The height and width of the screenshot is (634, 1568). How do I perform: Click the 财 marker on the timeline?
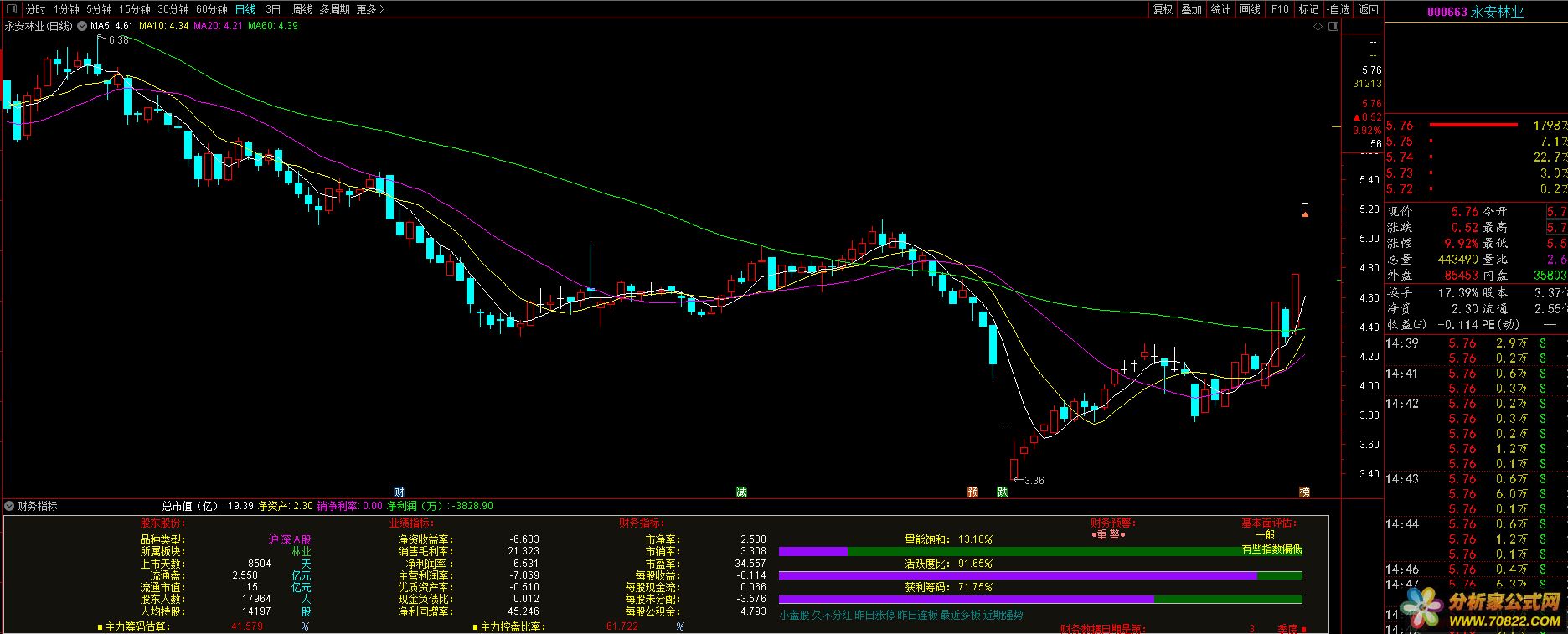[400, 492]
